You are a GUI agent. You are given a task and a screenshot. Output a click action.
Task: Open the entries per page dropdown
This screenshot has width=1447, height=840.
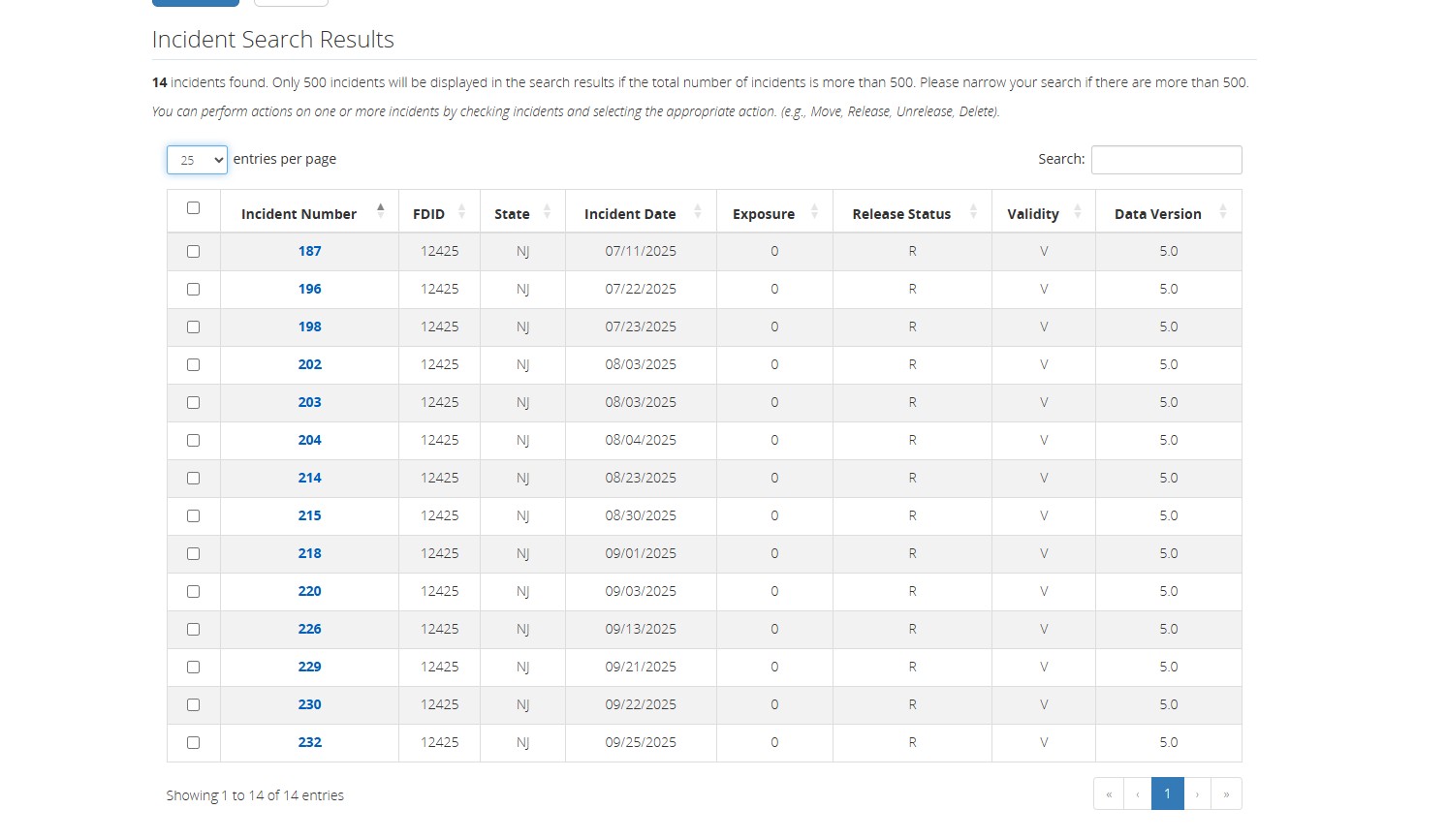197,160
